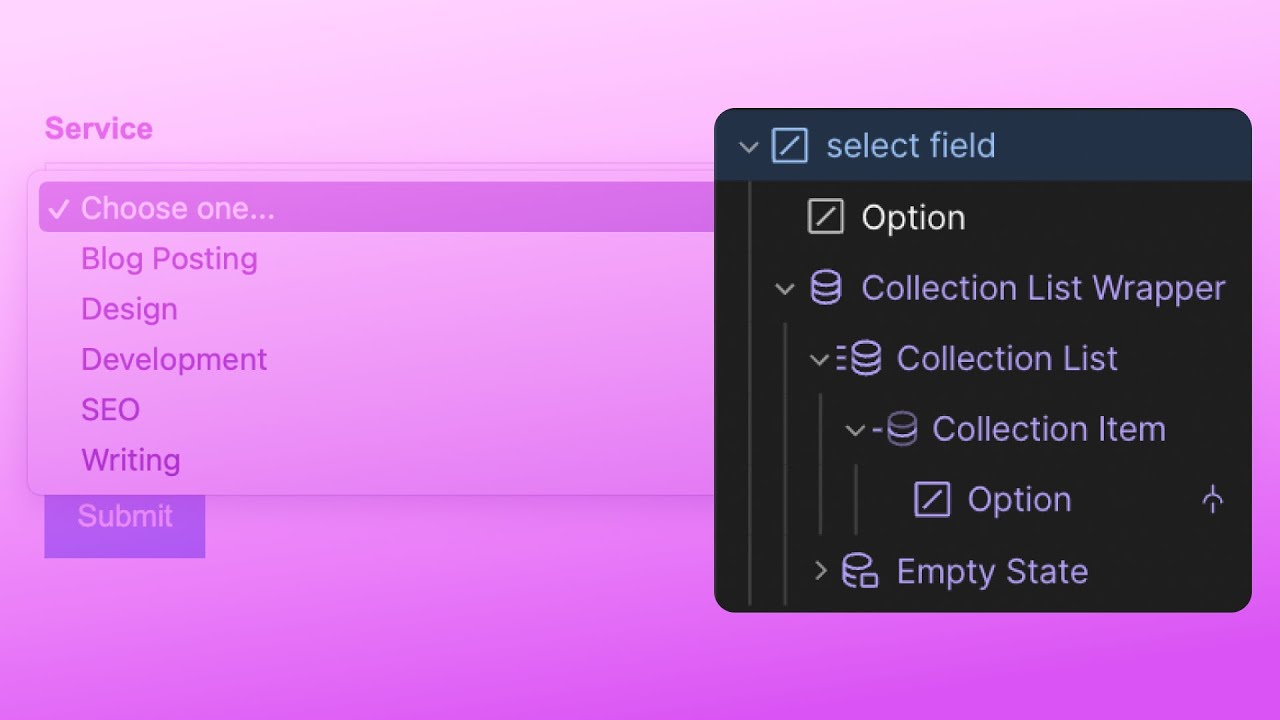Image resolution: width=1280 pixels, height=720 pixels.
Task: Collapse the Collection List node
Action: point(819,359)
